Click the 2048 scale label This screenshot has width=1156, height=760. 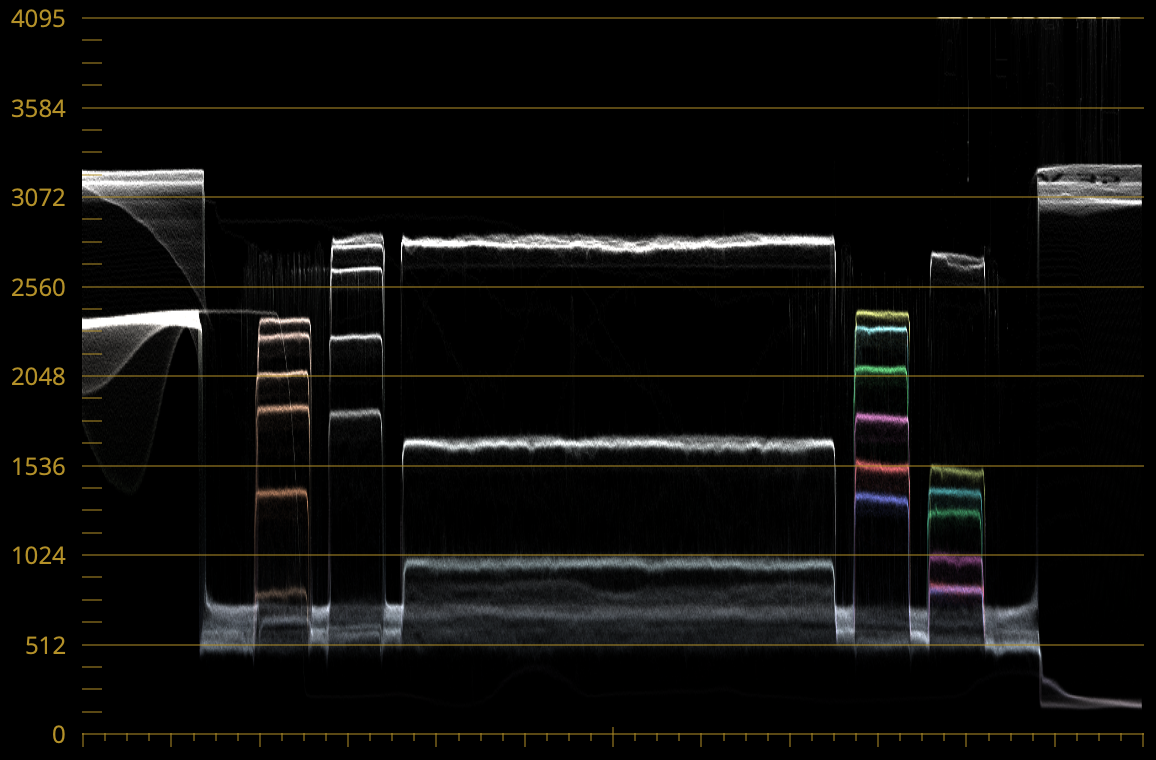tap(37, 376)
